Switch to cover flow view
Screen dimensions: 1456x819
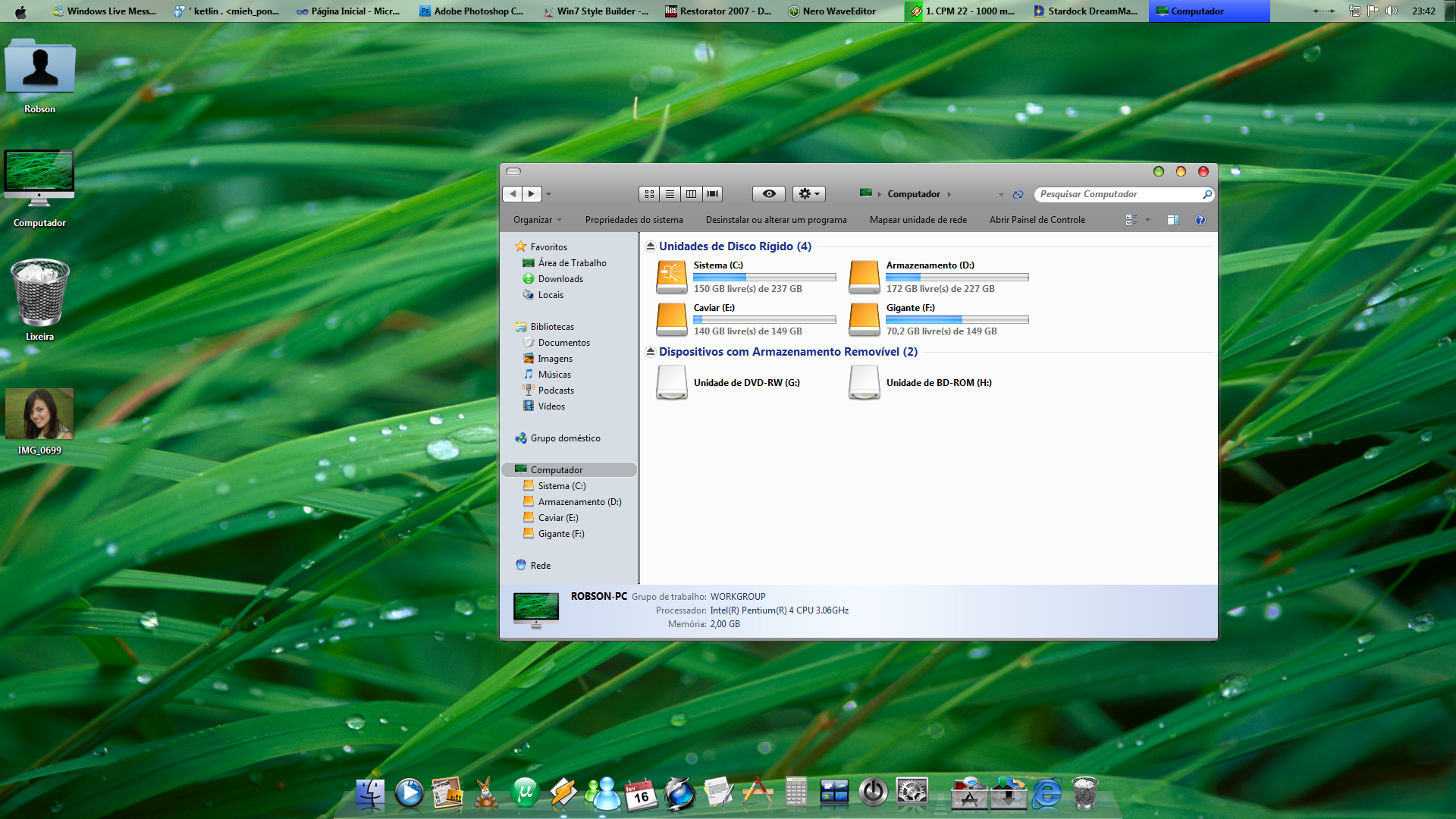pyautogui.click(x=712, y=194)
